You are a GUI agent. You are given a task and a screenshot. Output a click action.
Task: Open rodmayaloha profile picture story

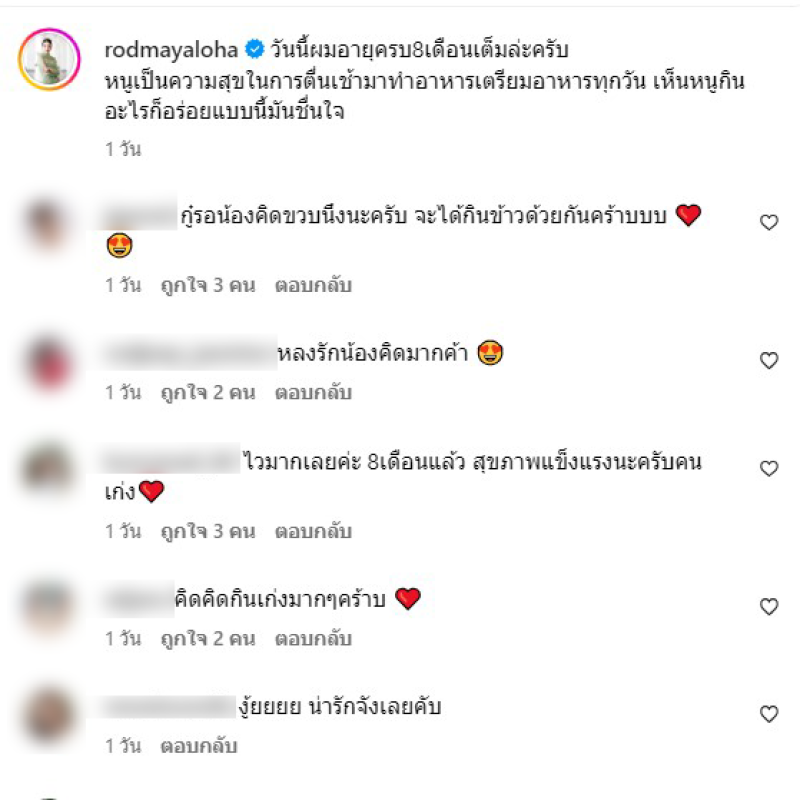49,59
